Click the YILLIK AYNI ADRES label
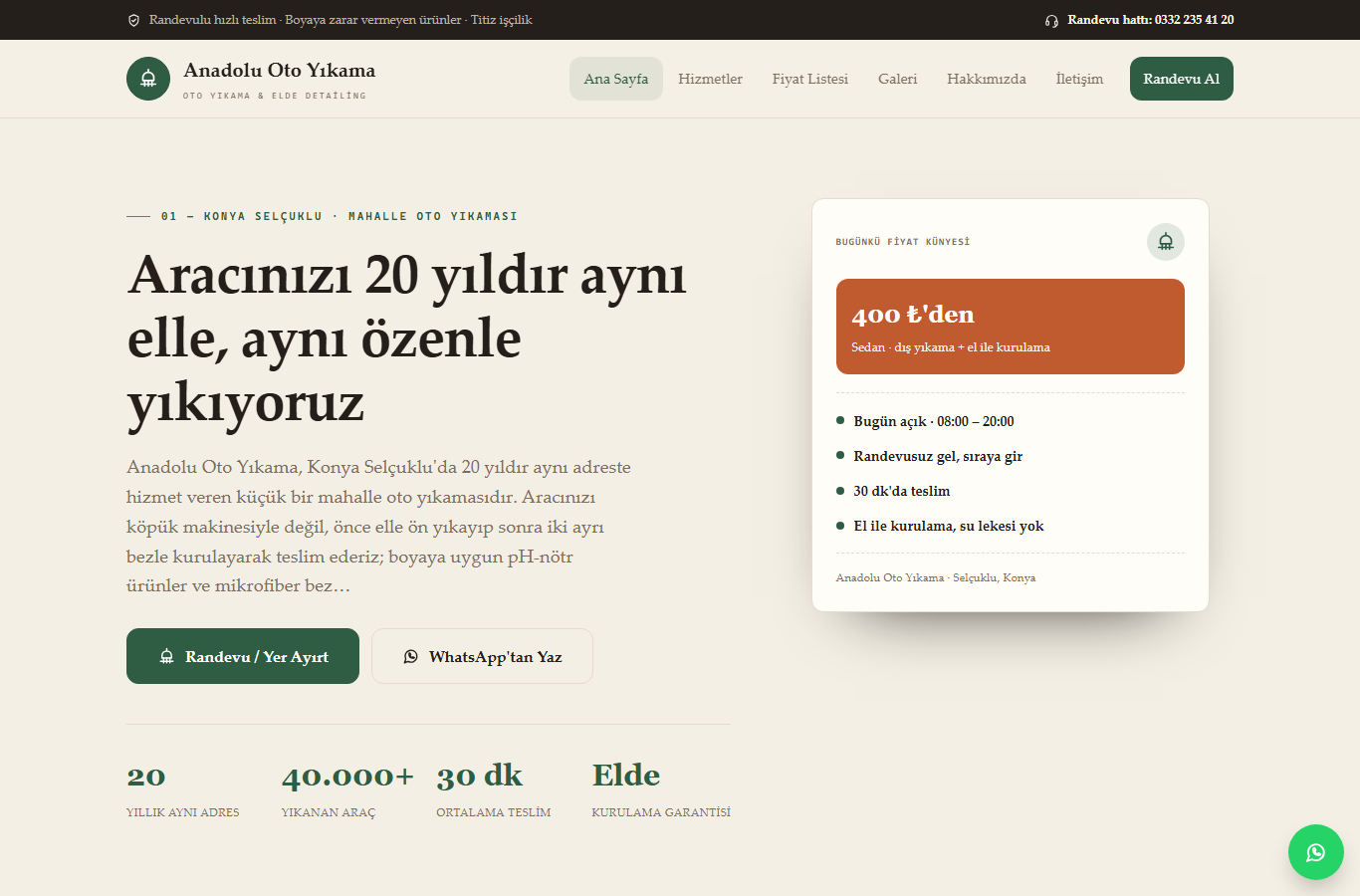 [183, 812]
